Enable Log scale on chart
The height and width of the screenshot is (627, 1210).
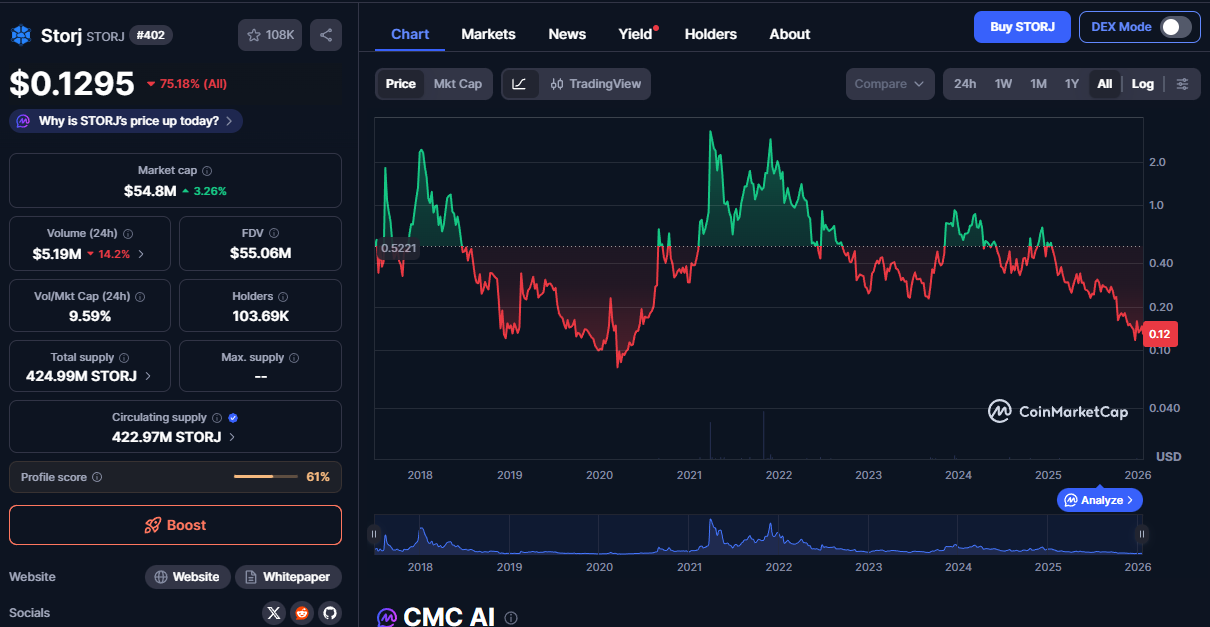(x=1142, y=84)
